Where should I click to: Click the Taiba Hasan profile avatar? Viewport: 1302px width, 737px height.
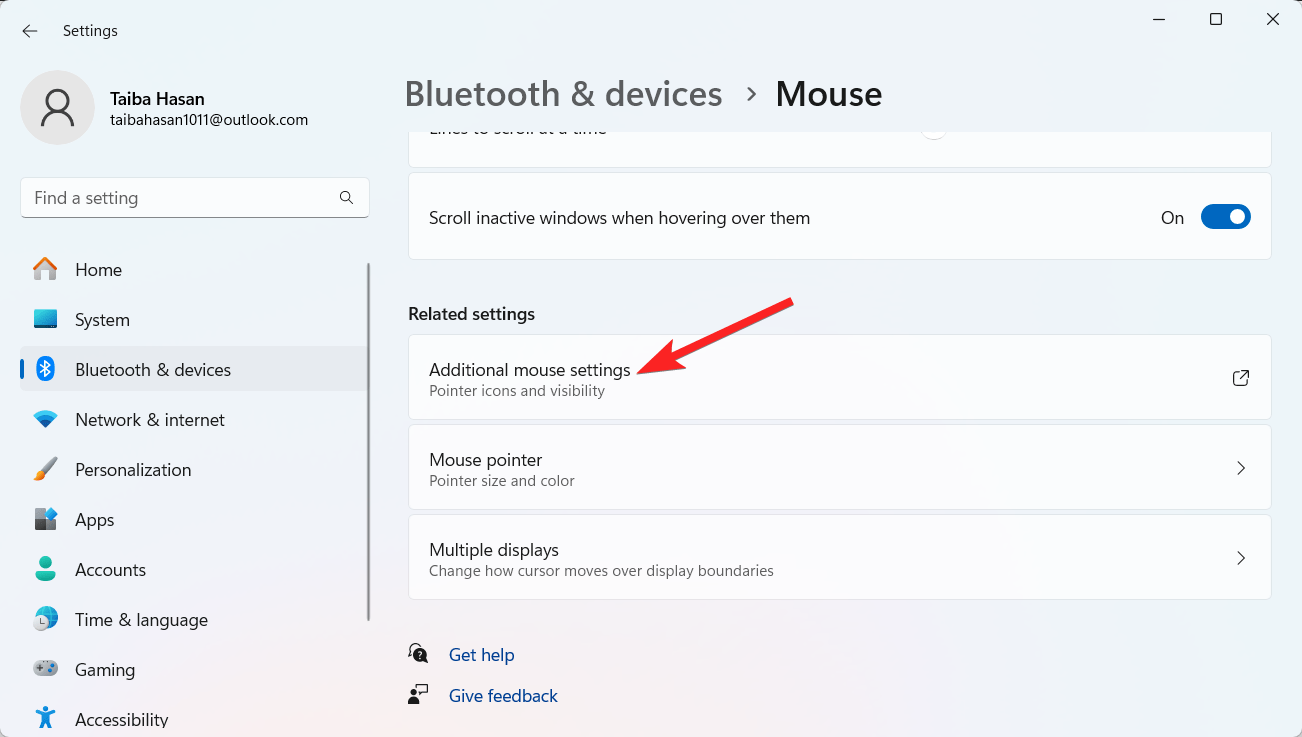click(57, 106)
